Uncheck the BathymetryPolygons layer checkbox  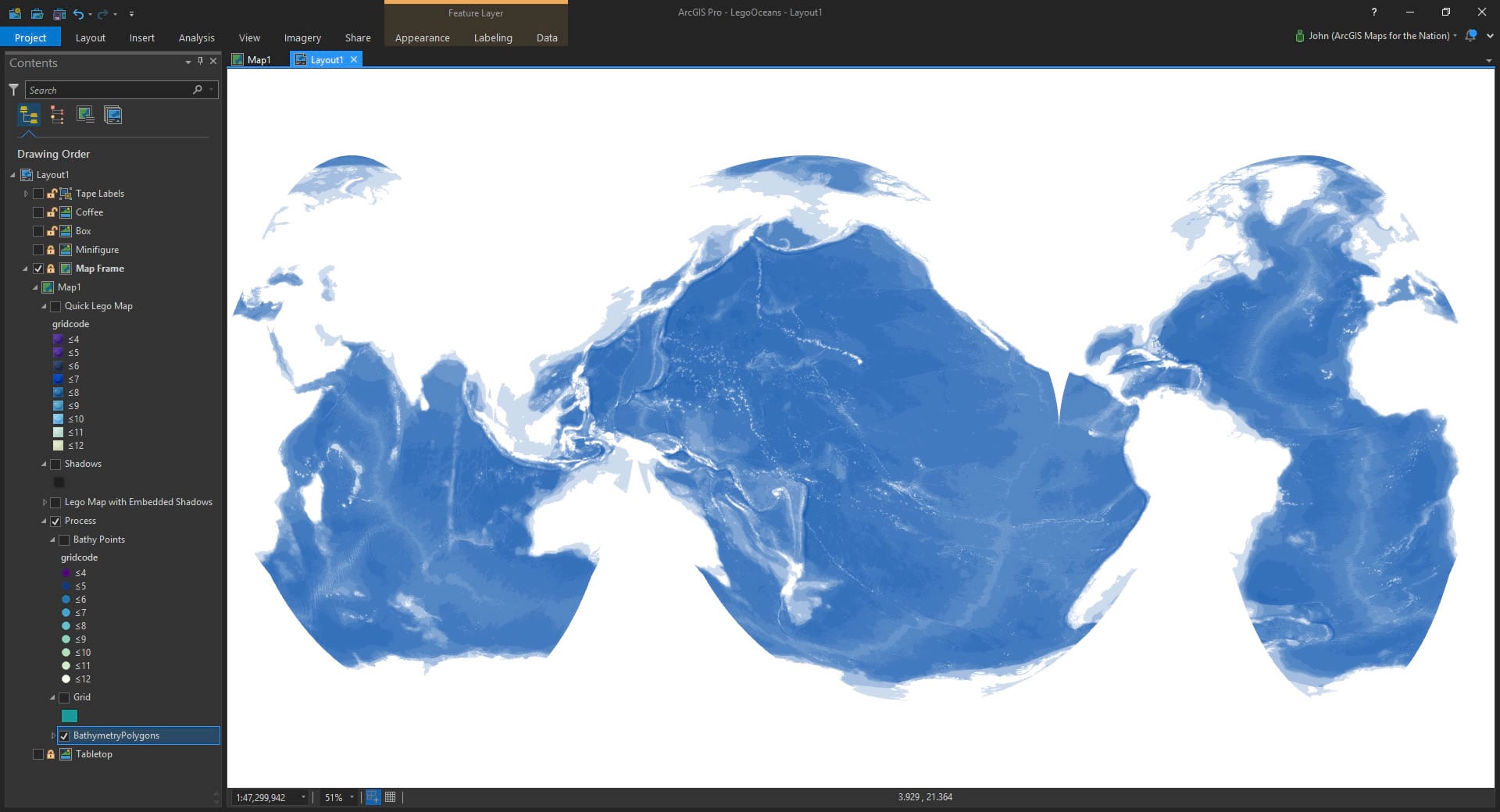pyautogui.click(x=64, y=735)
